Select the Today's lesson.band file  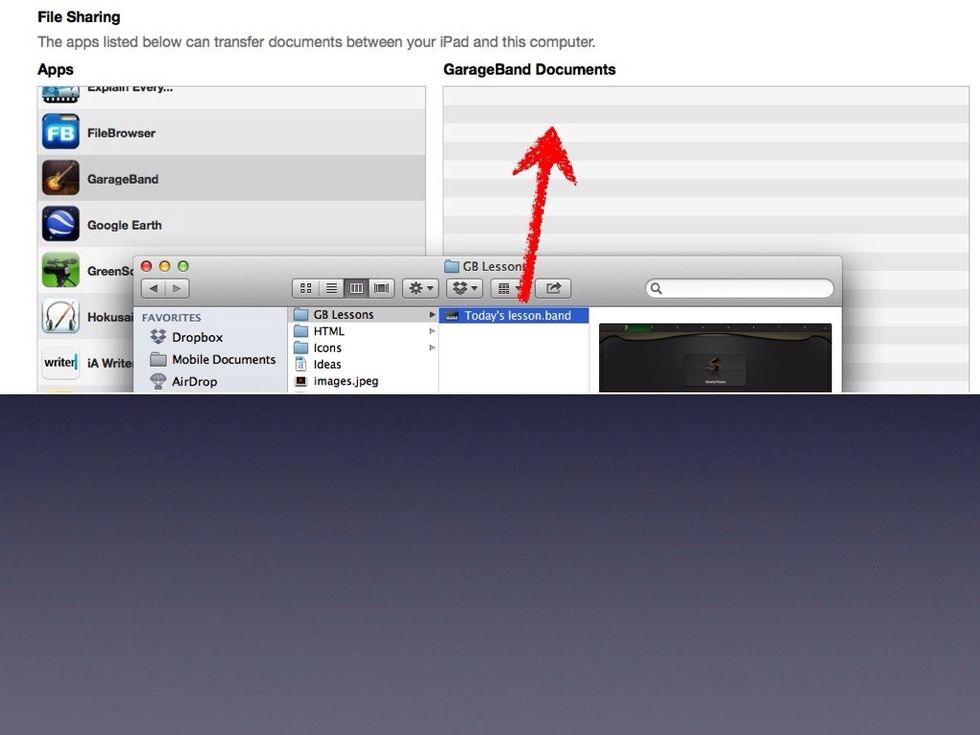coord(513,314)
